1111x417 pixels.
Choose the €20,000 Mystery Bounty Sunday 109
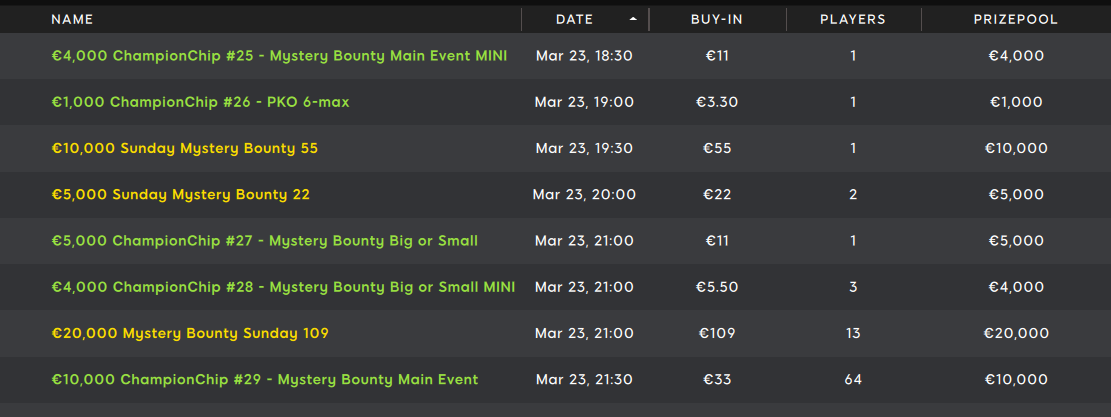tap(190, 333)
